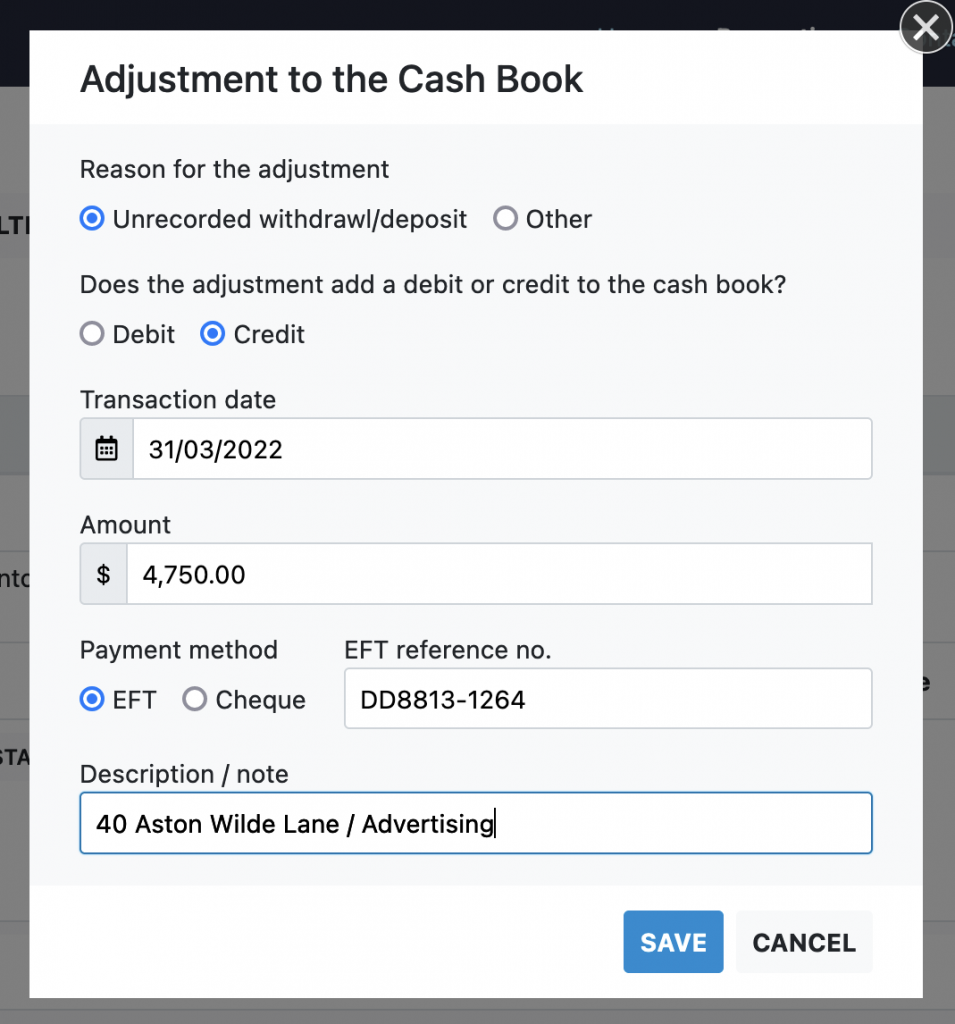Choose EFT as the payment method
The image size is (955, 1024).
tap(92, 700)
